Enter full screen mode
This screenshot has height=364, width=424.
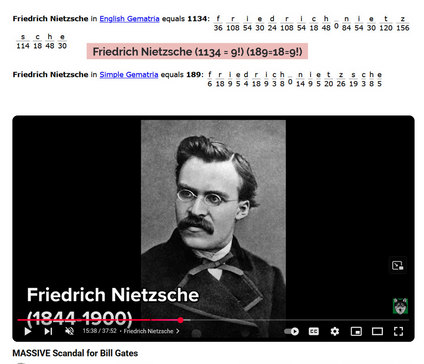[399, 331]
